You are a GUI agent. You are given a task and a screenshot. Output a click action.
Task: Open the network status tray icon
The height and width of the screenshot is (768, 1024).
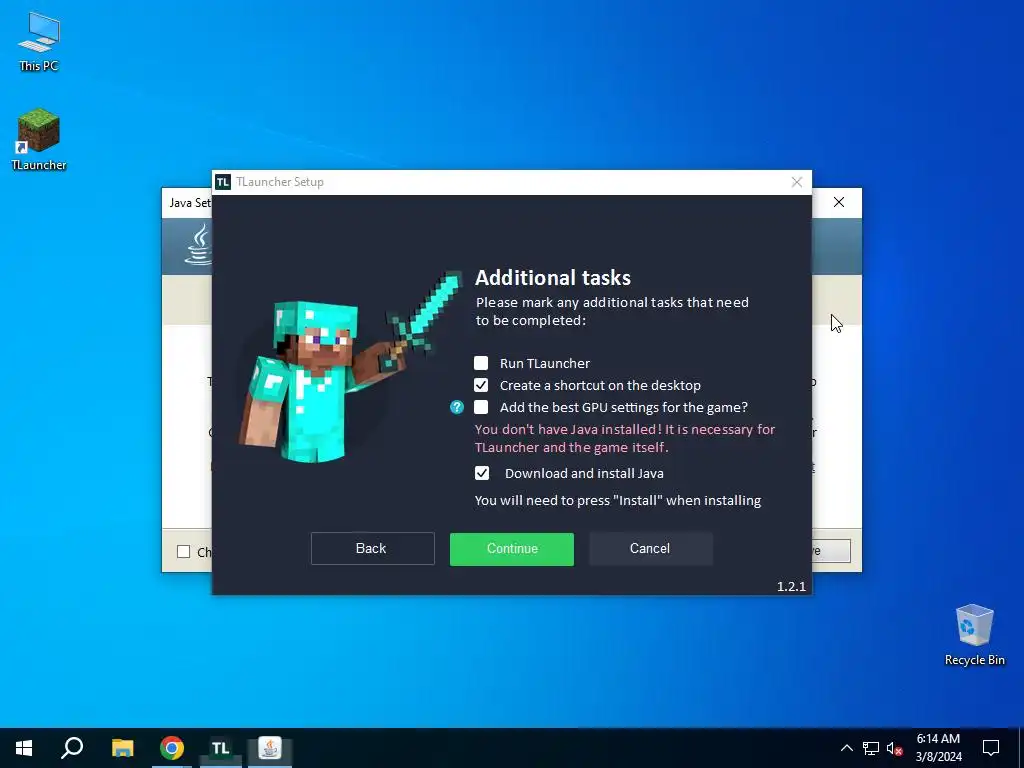click(871, 748)
